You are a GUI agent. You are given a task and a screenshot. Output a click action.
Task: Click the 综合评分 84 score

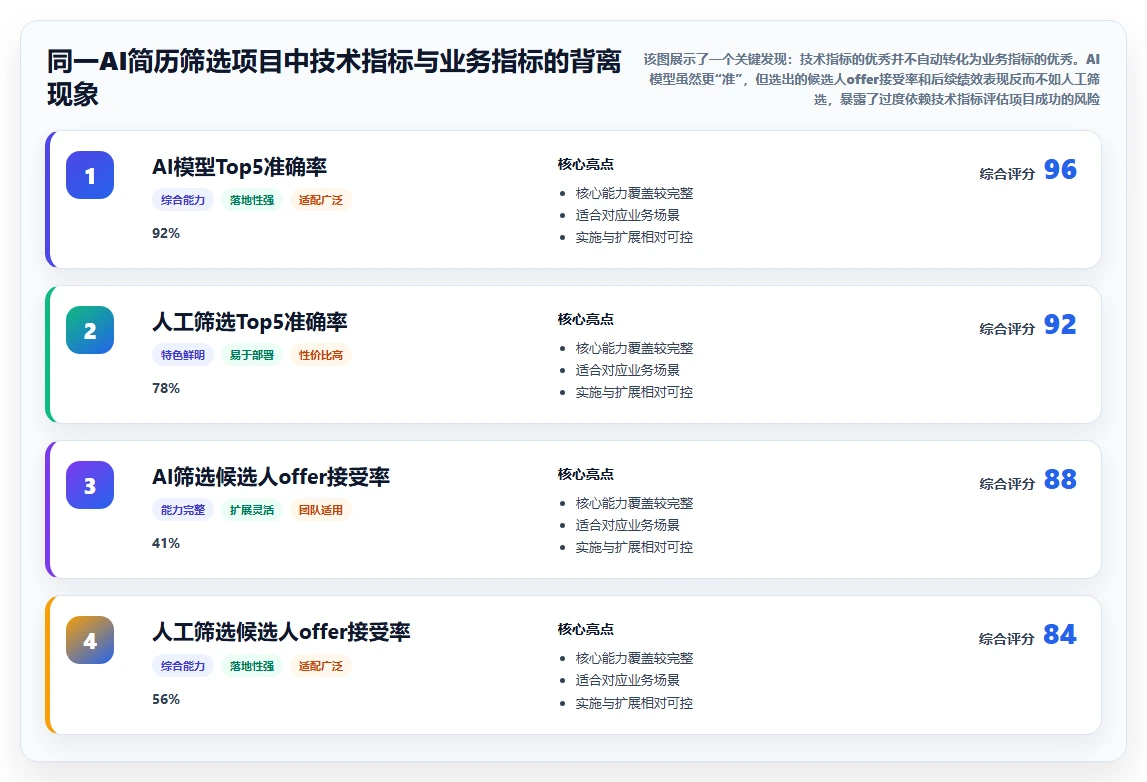click(x=1028, y=636)
